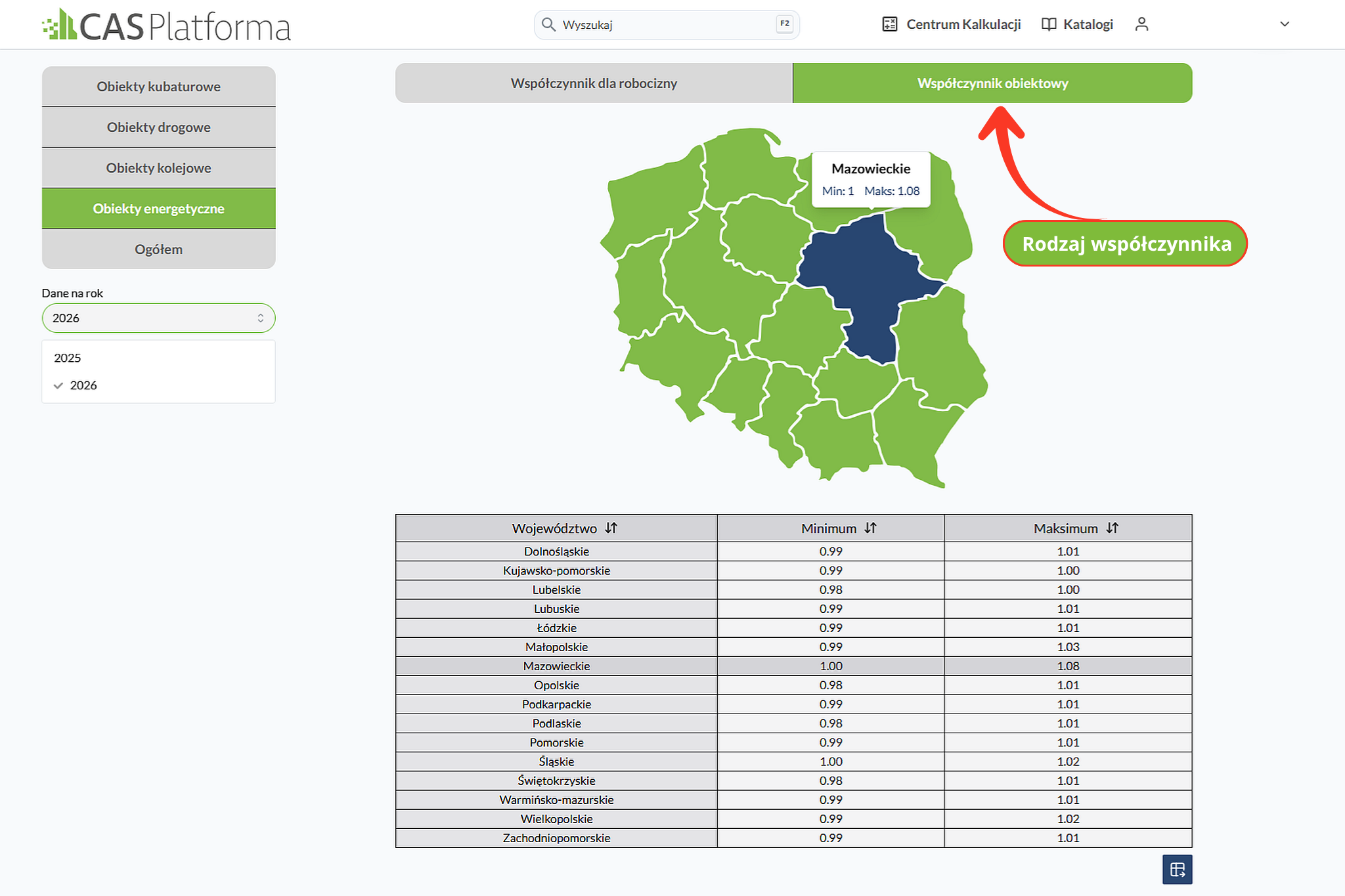This screenshot has width=1345, height=896.
Task: Select Współczynnik obiektowy tab
Action: pyautogui.click(x=992, y=83)
